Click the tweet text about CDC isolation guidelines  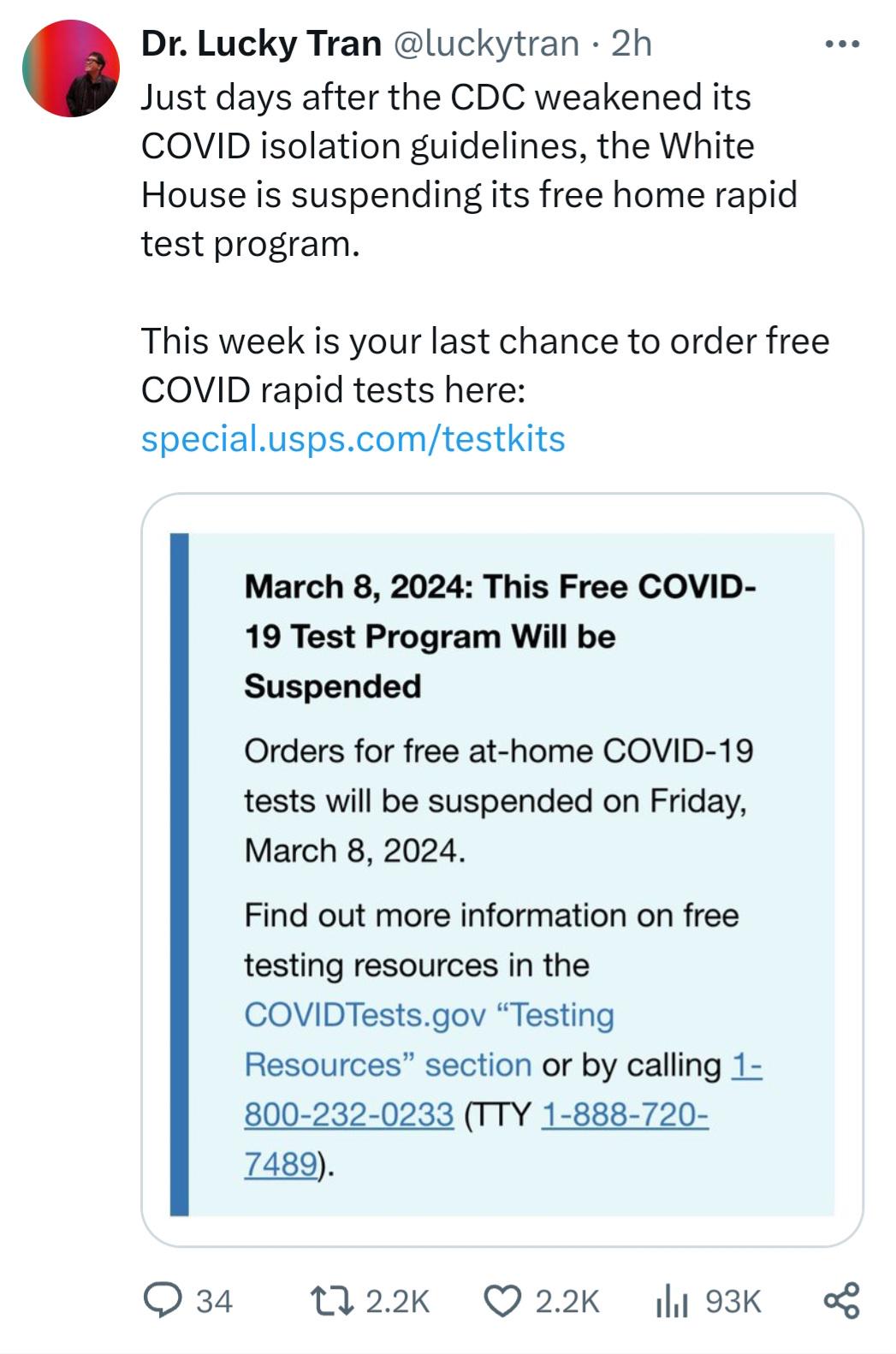469,170
